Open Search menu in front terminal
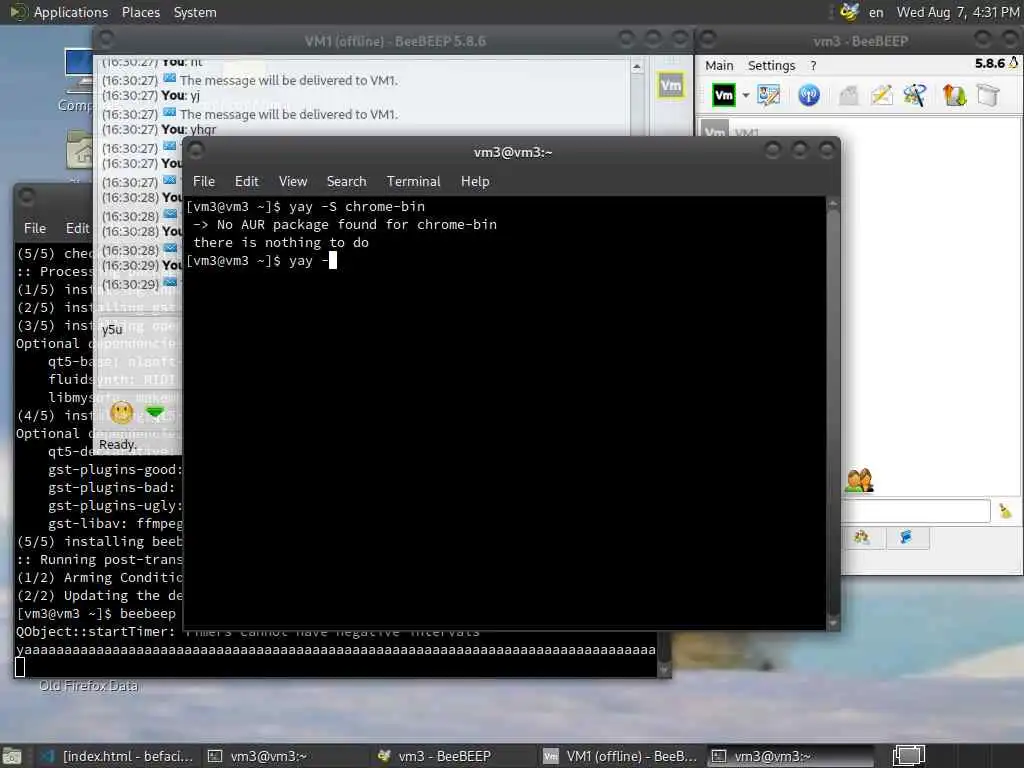Viewport: 1024px width, 768px height. (346, 182)
